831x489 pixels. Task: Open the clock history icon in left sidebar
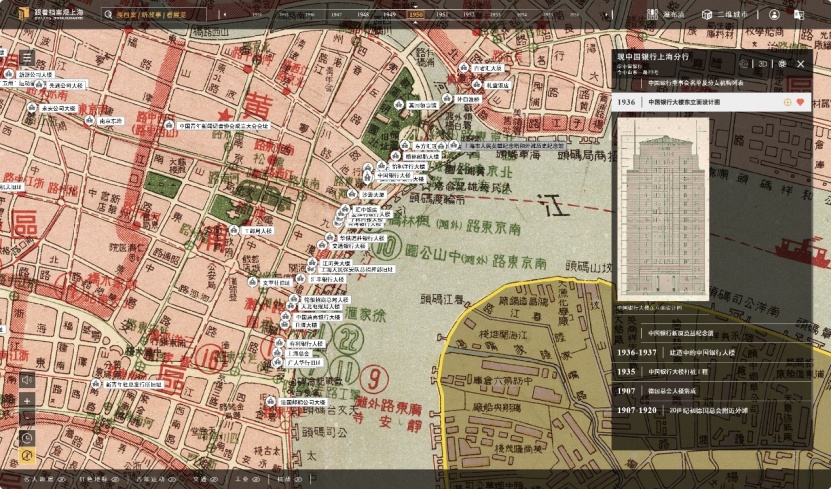click(x=27, y=438)
